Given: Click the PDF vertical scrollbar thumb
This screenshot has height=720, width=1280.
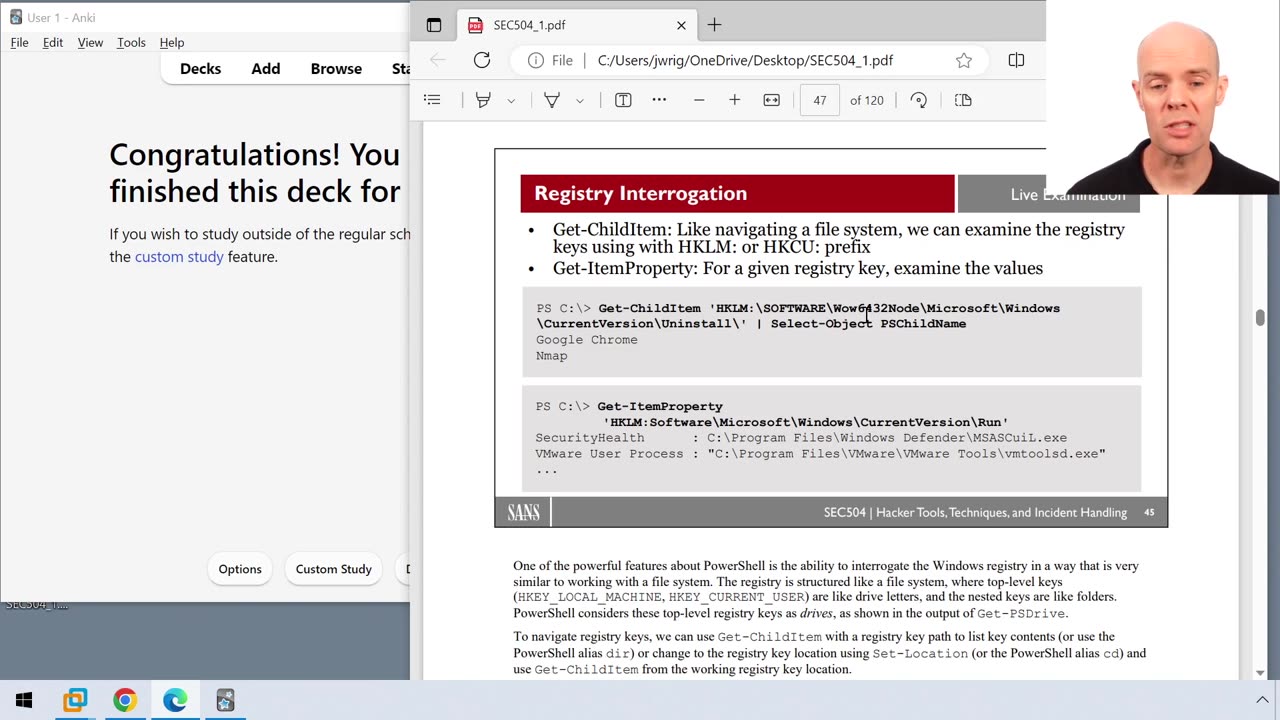Looking at the screenshot, I should click(x=1260, y=318).
